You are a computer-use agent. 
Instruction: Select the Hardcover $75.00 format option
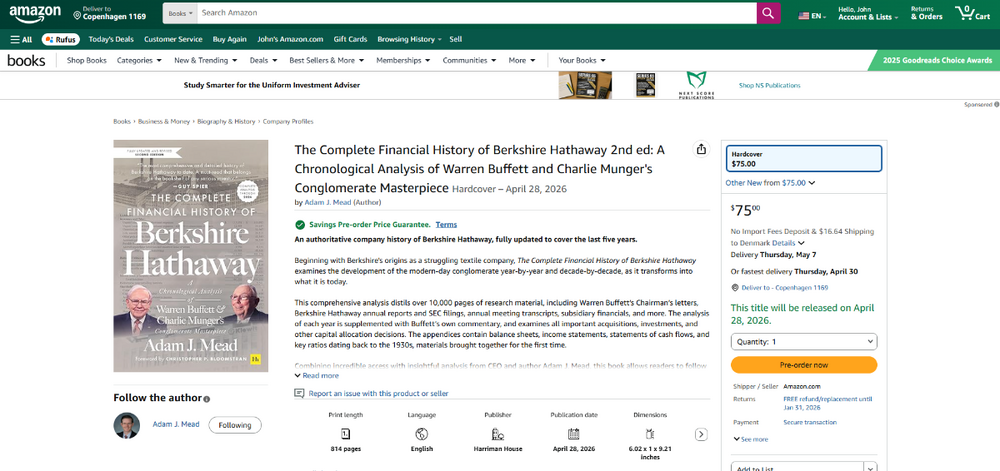click(x=804, y=159)
